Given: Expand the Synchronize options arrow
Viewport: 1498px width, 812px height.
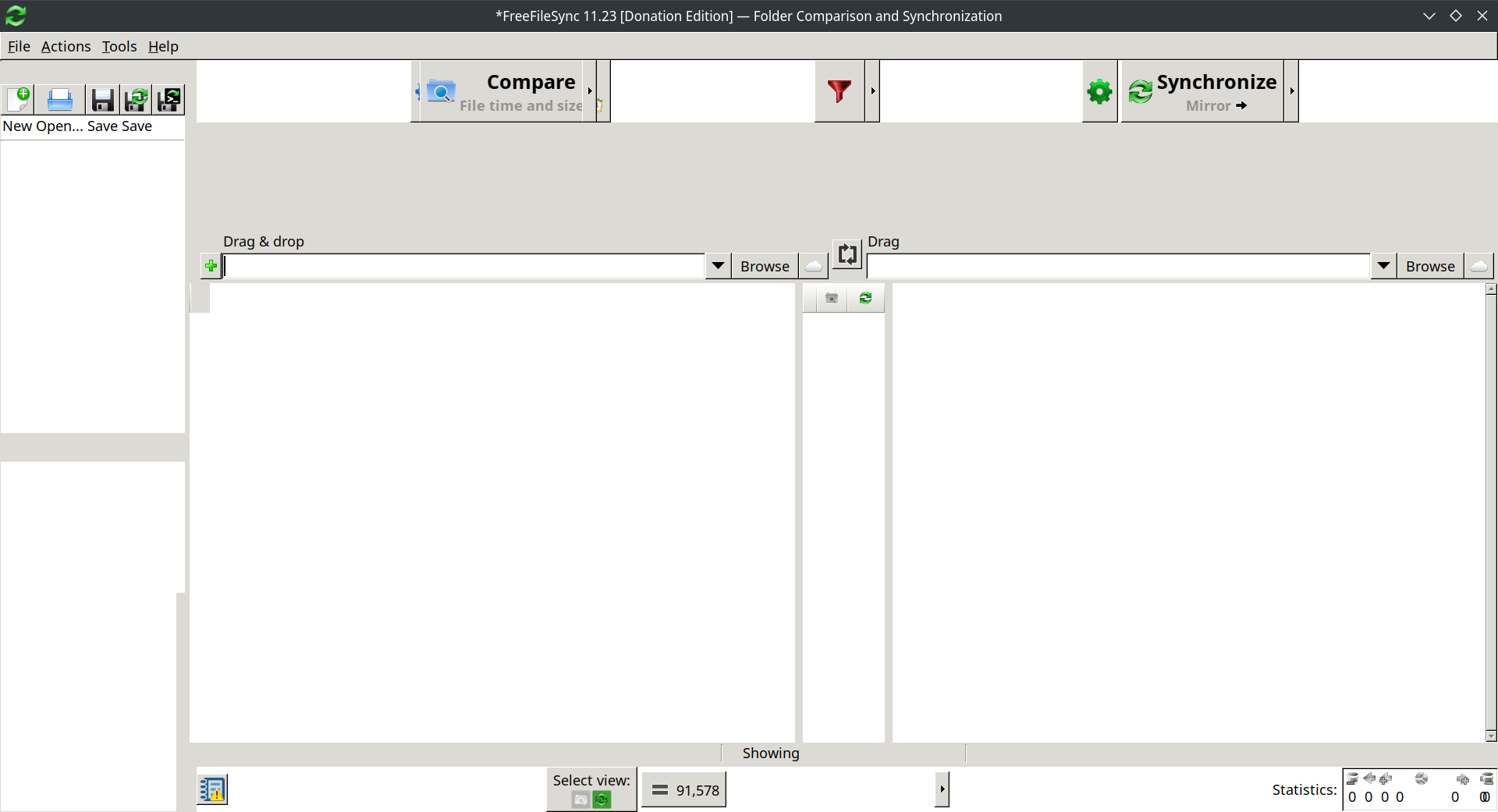Looking at the screenshot, I should [x=1291, y=91].
